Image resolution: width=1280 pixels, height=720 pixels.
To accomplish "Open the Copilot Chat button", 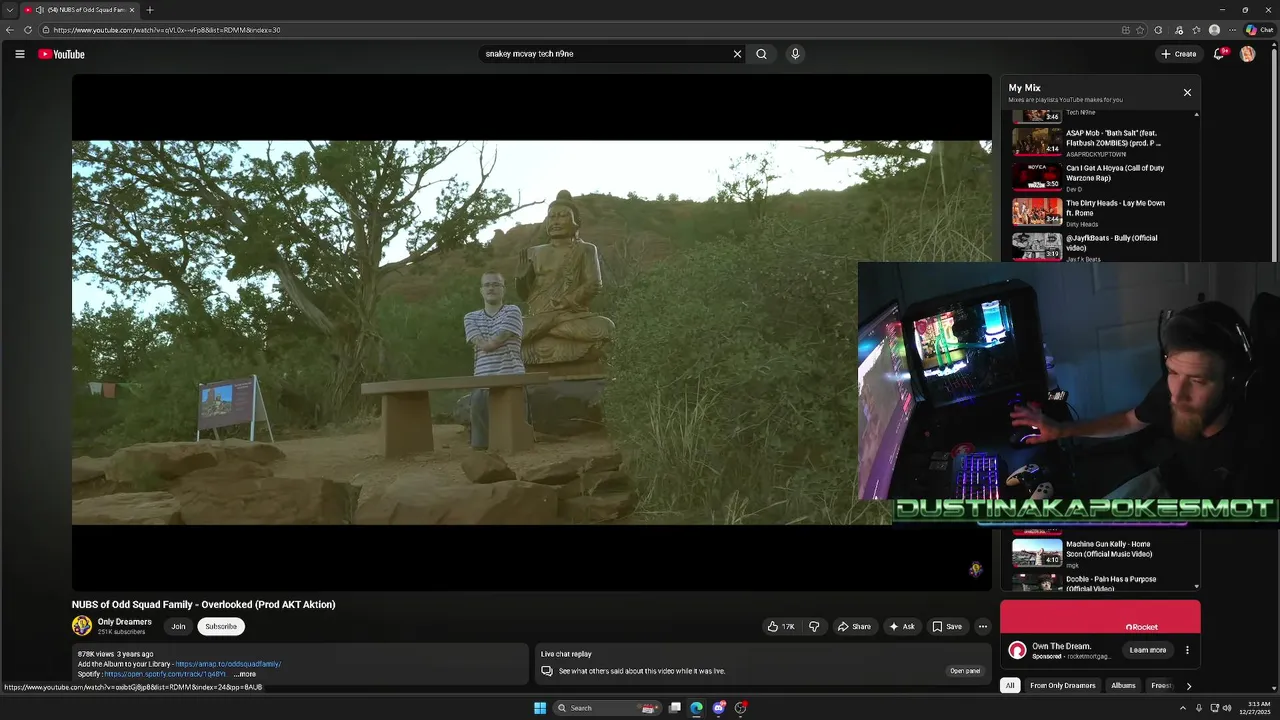I will (1259, 30).
